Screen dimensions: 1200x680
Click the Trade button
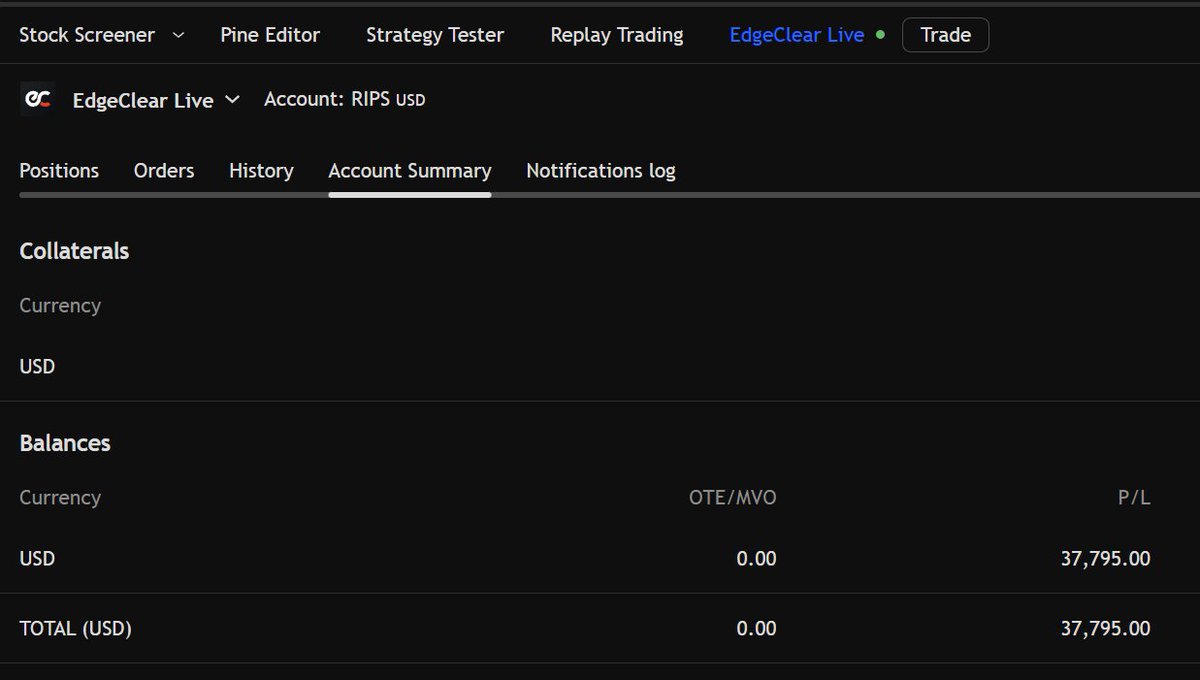pyautogui.click(x=945, y=35)
